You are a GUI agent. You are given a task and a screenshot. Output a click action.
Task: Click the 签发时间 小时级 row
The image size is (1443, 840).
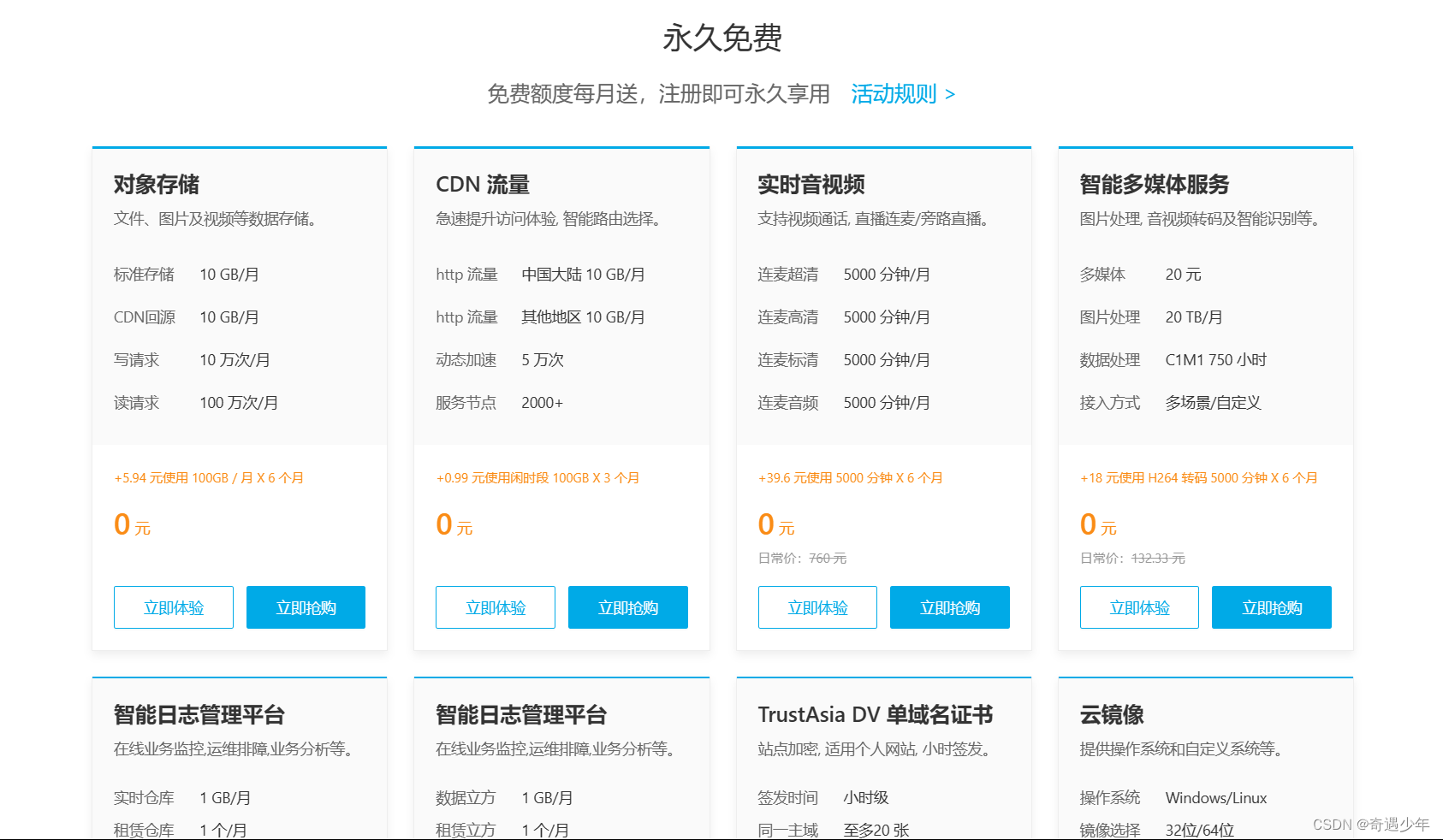[x=823, y=798]
